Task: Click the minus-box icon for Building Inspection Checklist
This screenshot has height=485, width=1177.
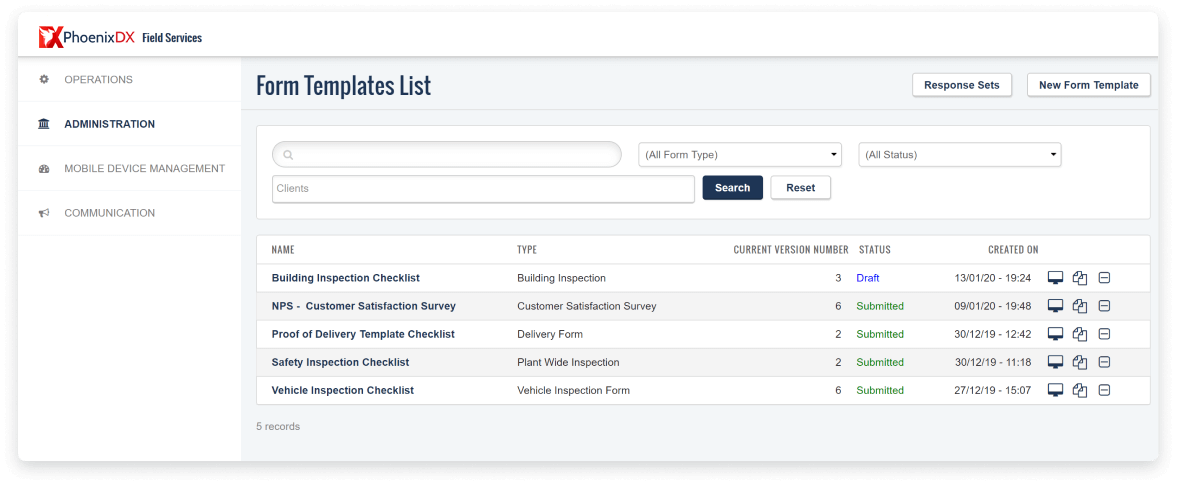Action: (x=1105, y=278)
